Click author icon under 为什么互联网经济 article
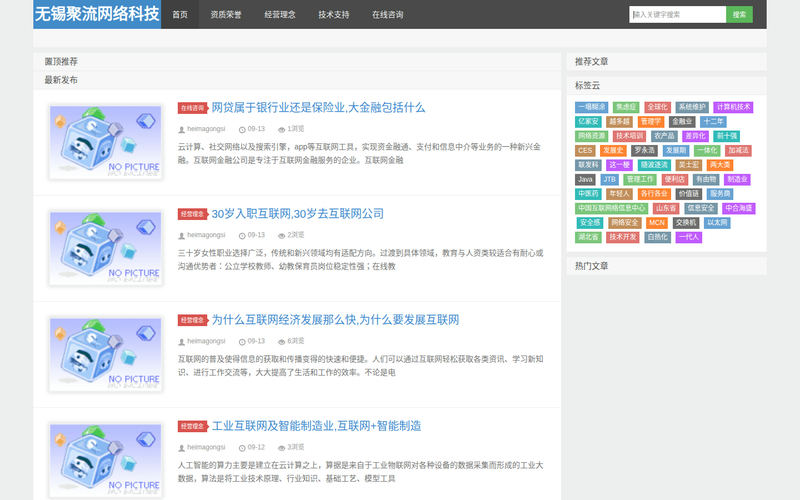 coord(181,342)
